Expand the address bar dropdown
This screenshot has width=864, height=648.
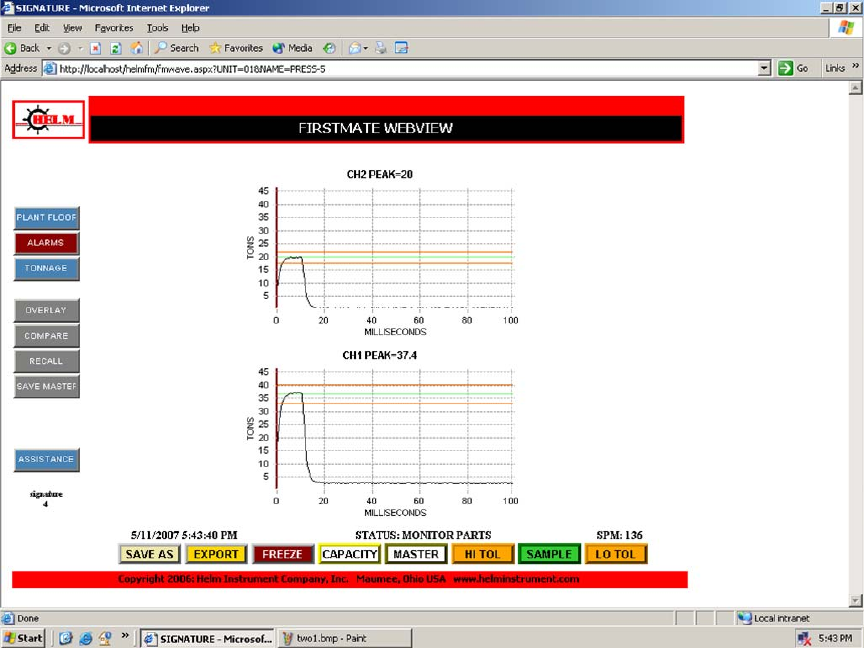click(764, 69)
